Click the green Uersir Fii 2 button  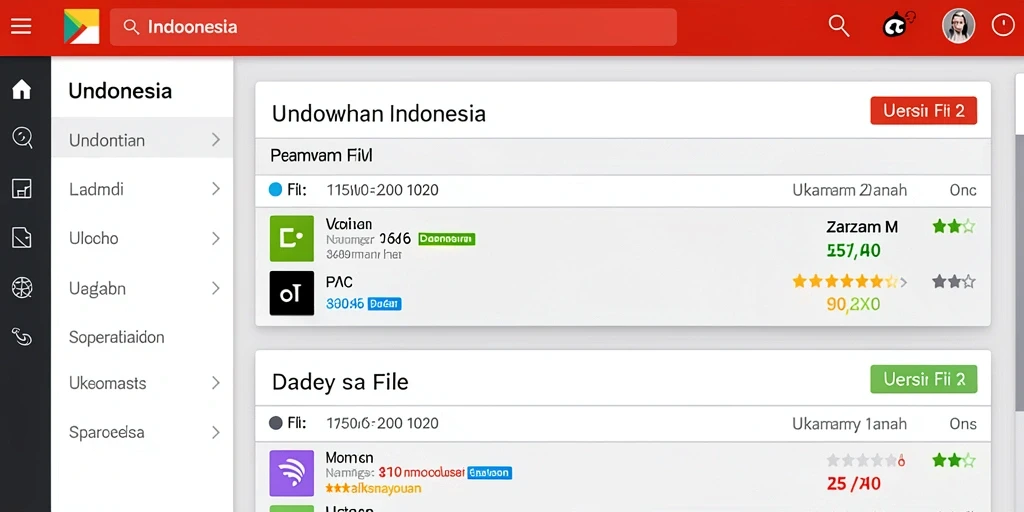pos(923,379)
